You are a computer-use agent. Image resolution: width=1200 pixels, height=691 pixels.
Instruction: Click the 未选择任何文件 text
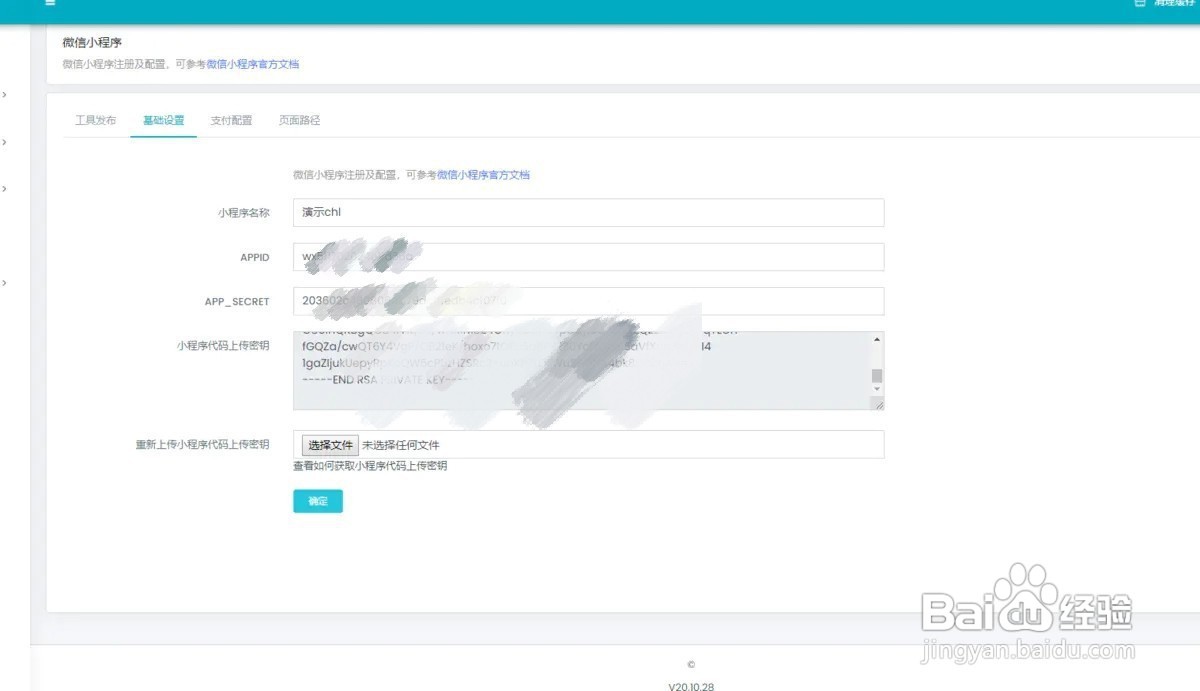coord(400,445)
